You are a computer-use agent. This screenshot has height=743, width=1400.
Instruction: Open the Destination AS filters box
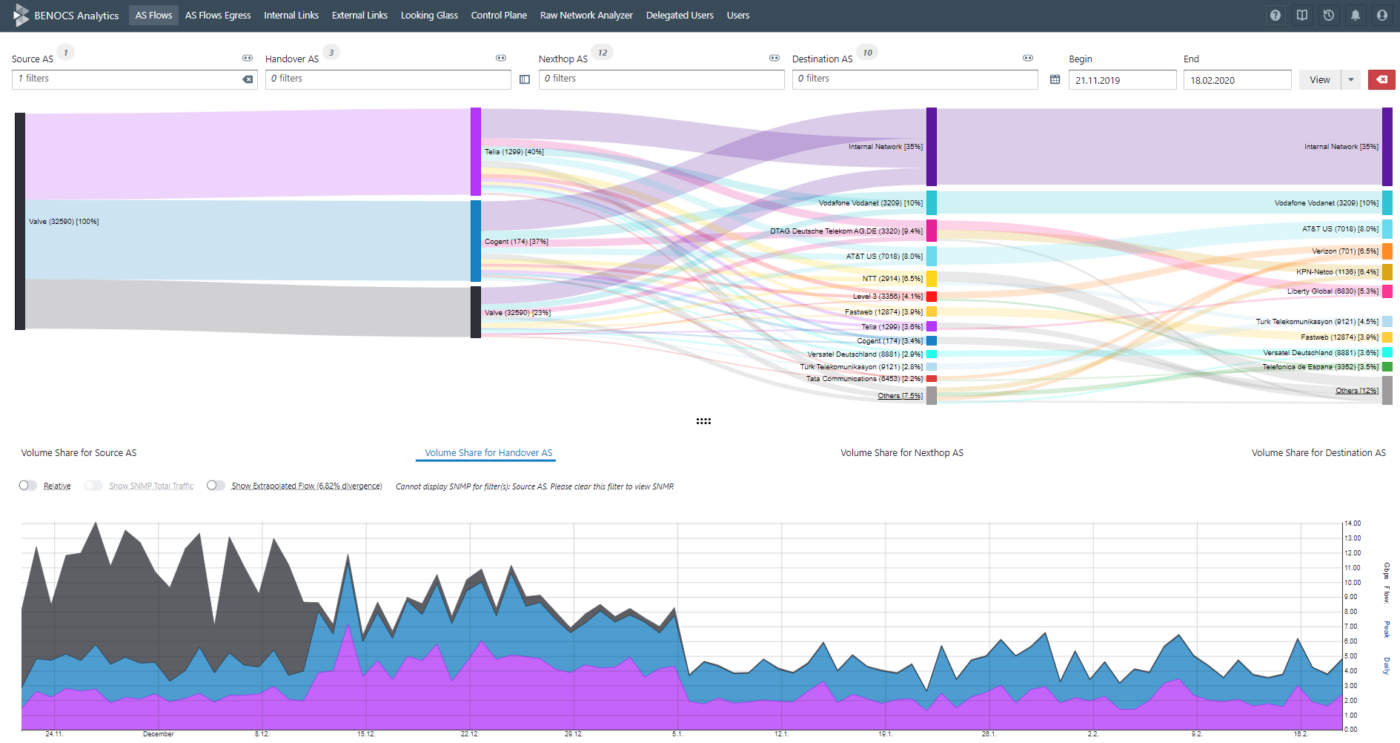point(915,79)
